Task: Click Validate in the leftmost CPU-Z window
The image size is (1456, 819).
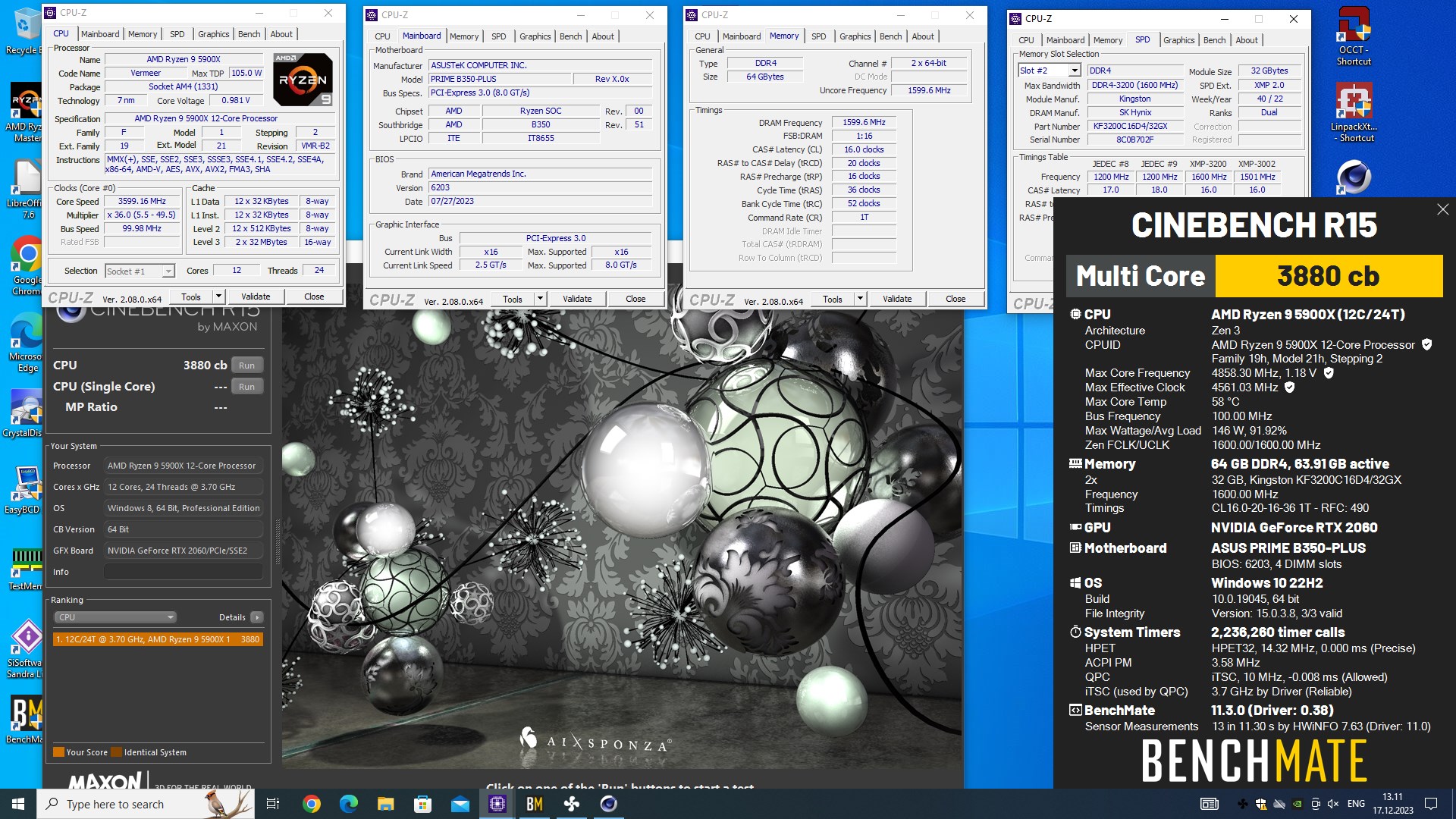Action: click(256, 297)
